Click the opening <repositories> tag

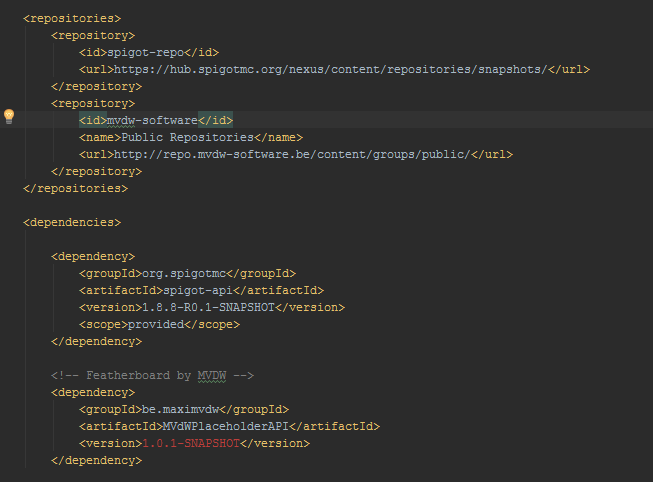[x=72, y=18]
